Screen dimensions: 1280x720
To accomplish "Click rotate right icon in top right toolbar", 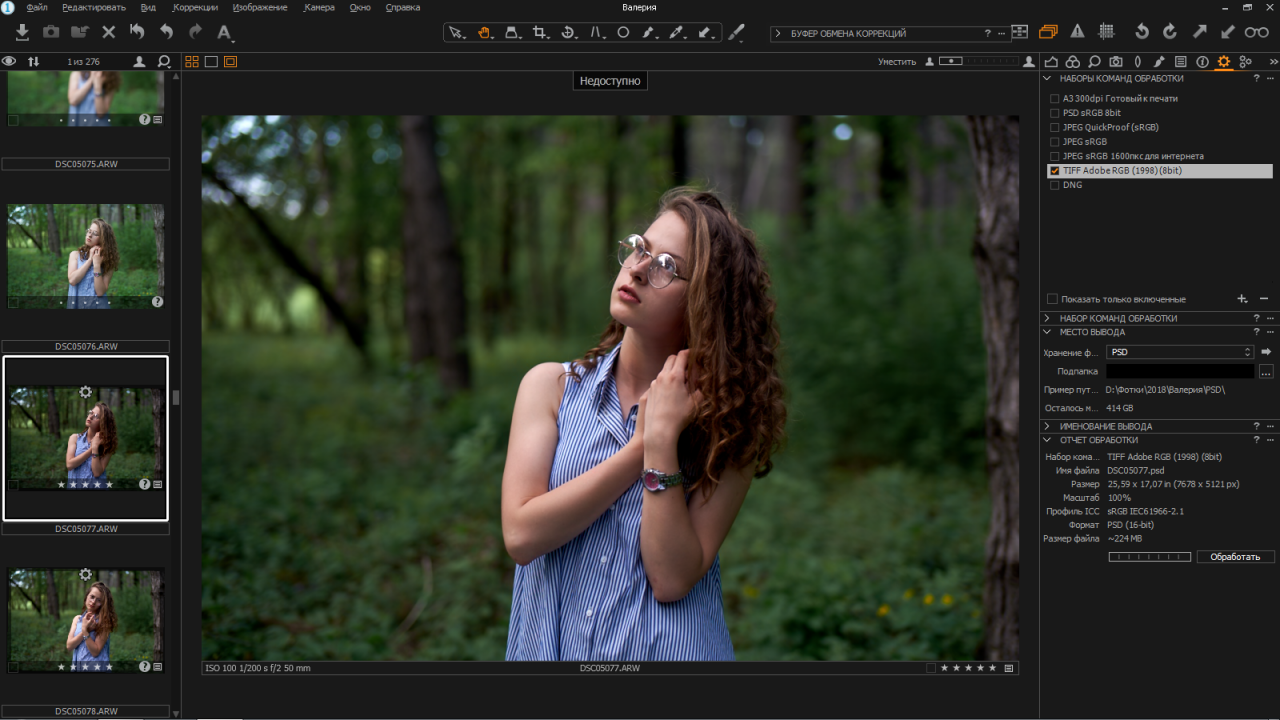I will [1170, 32].
